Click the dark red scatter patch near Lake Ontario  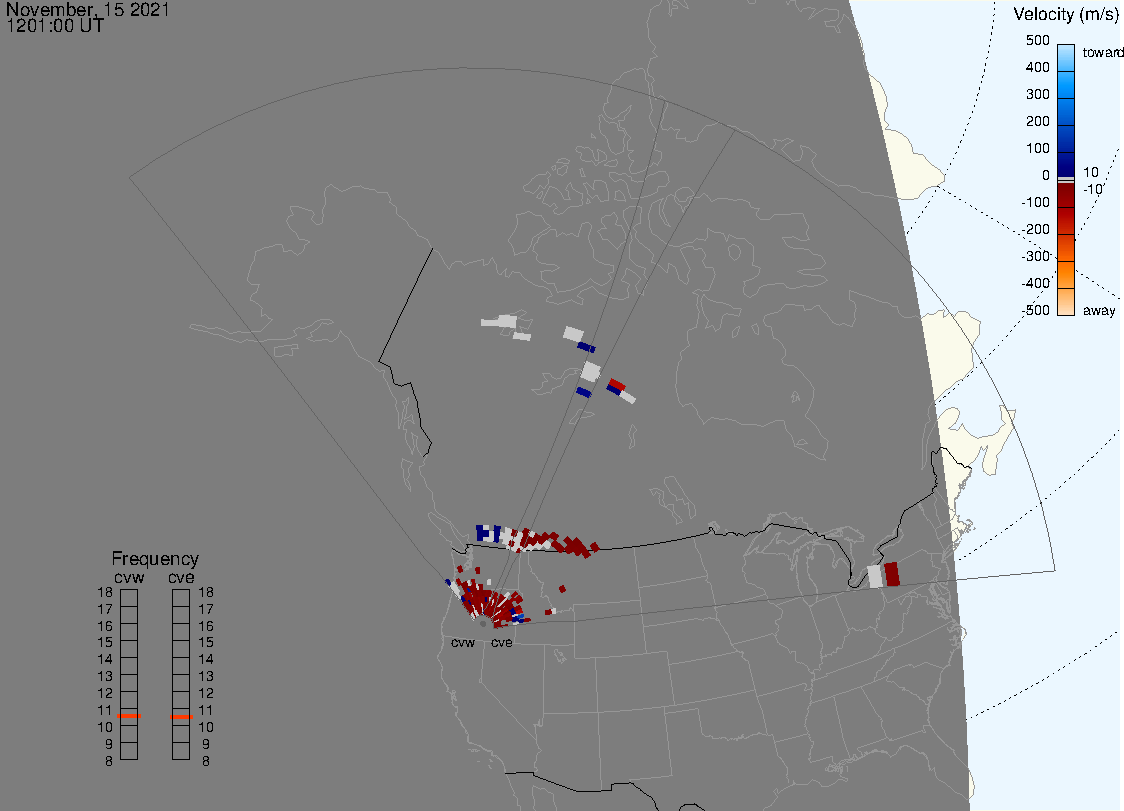892,574
